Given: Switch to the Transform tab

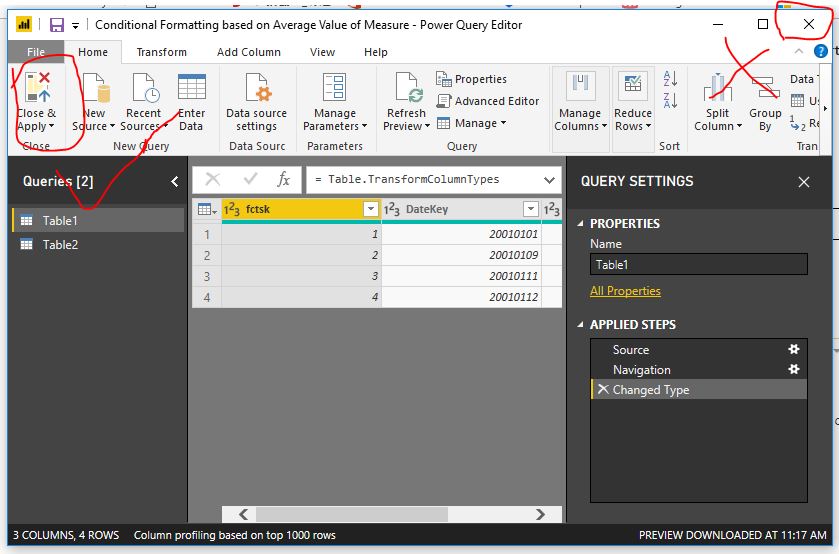Looking at the screenshot, I should click(x=162, y=52).
